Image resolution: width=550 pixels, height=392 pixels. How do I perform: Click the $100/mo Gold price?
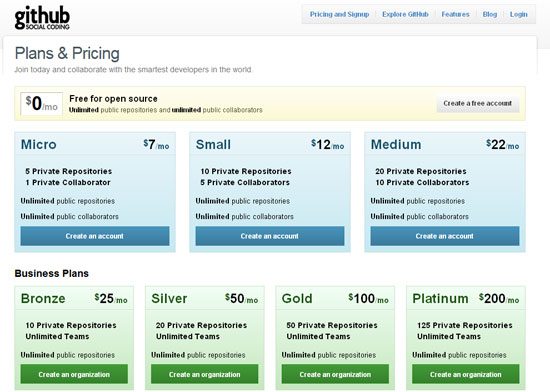368,299
